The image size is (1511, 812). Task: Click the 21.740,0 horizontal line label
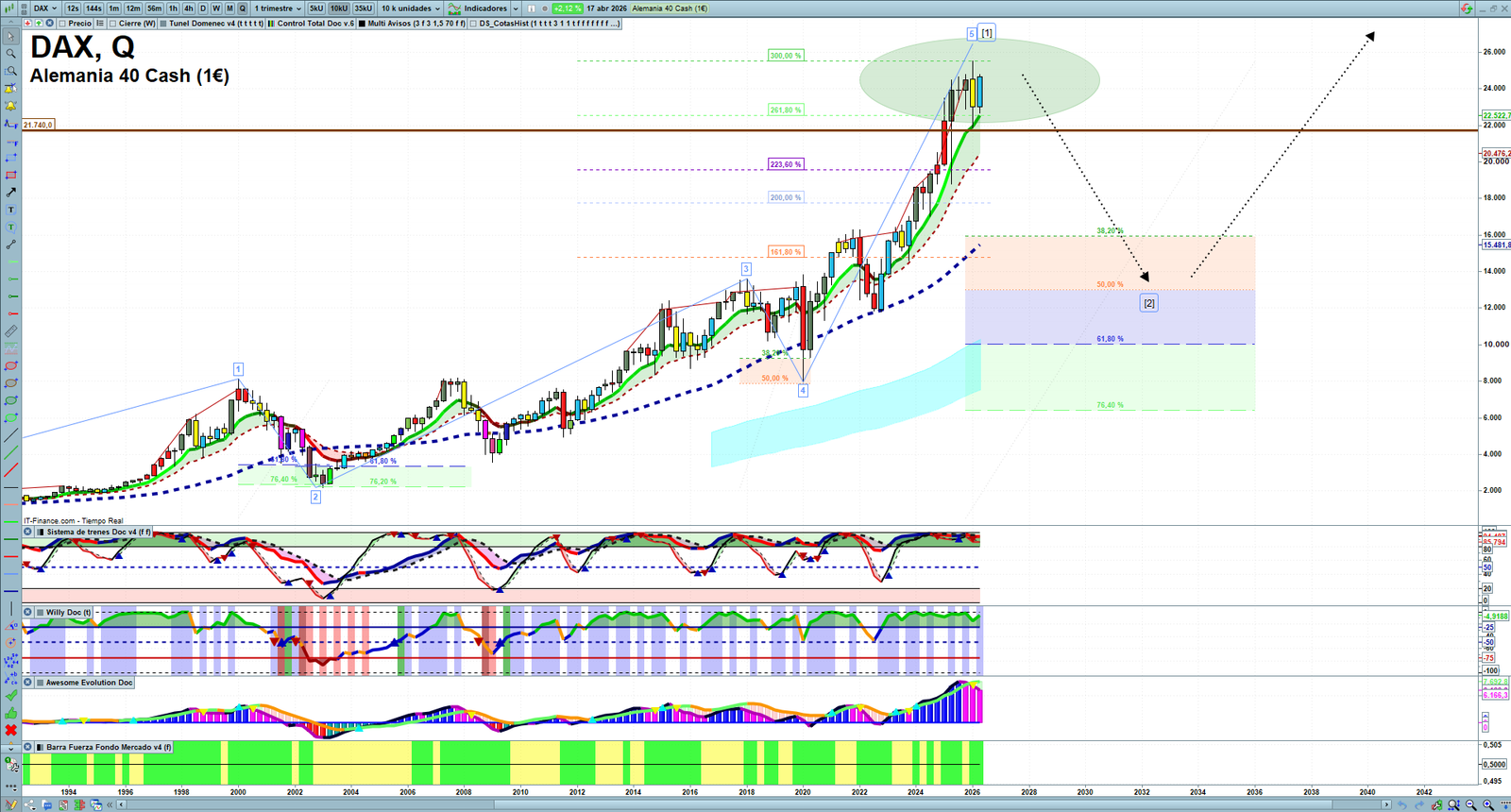(39, 125)
